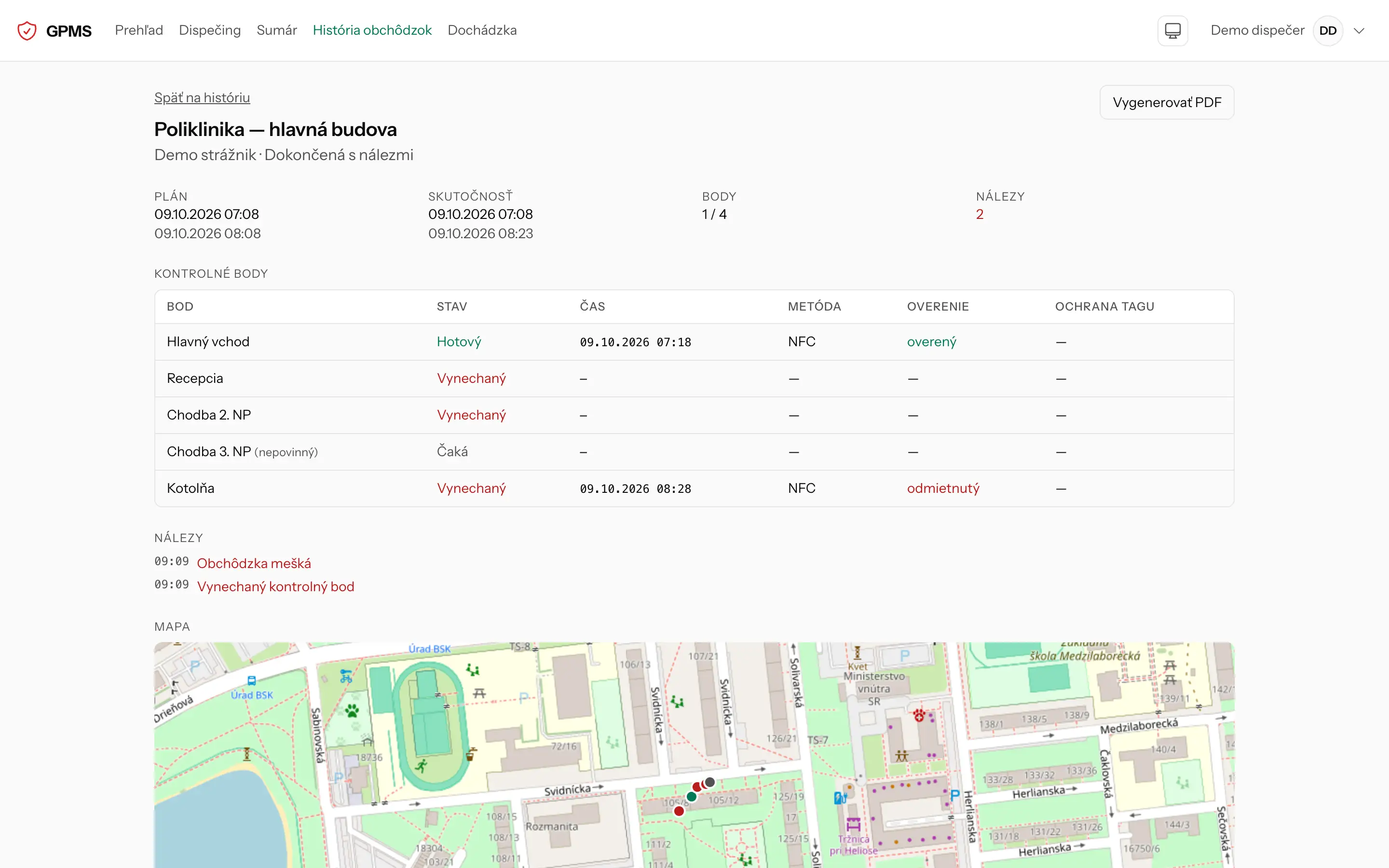The height and width of the screenshot is (868, 1389).
Task: Select the Obchôdzka mešká finding
Action: tap(254, 563)
